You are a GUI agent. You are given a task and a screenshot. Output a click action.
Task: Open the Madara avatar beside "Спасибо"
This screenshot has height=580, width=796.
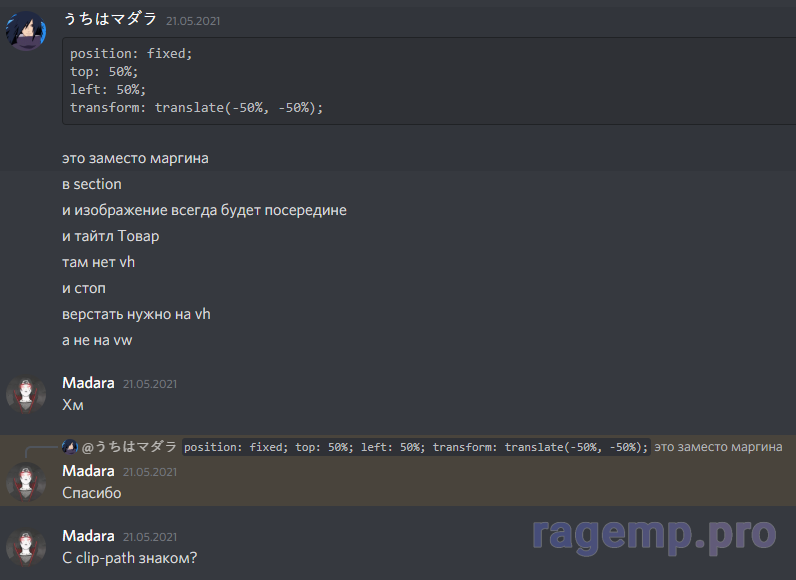[x=25, y=482]
